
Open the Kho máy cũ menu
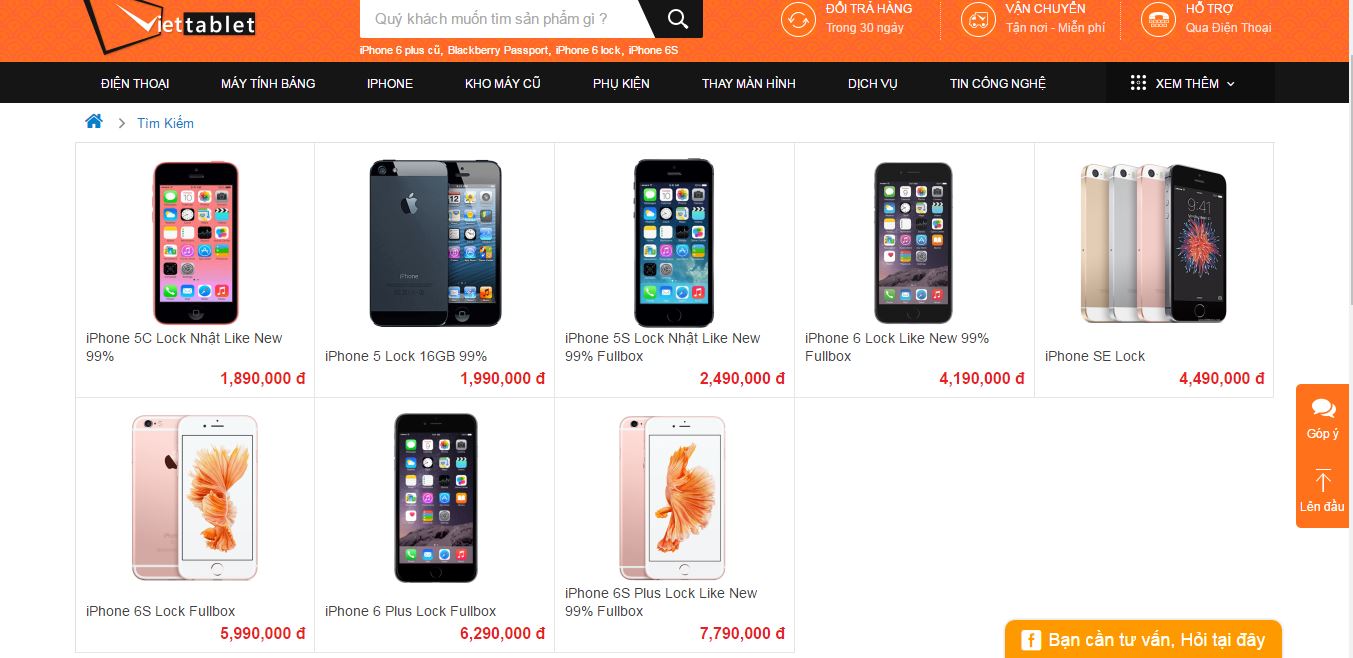tap(502, 83)
